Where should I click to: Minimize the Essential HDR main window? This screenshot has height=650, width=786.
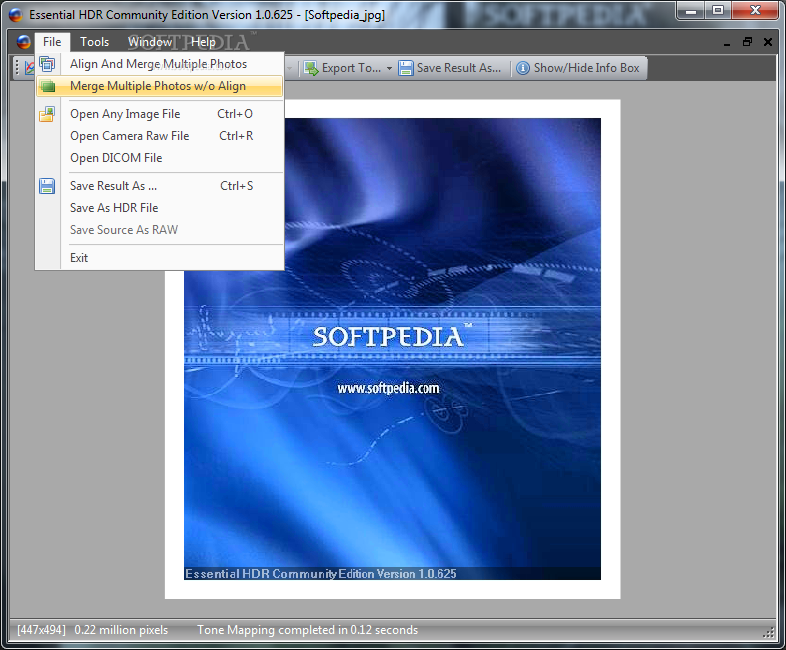coord(691,10)
